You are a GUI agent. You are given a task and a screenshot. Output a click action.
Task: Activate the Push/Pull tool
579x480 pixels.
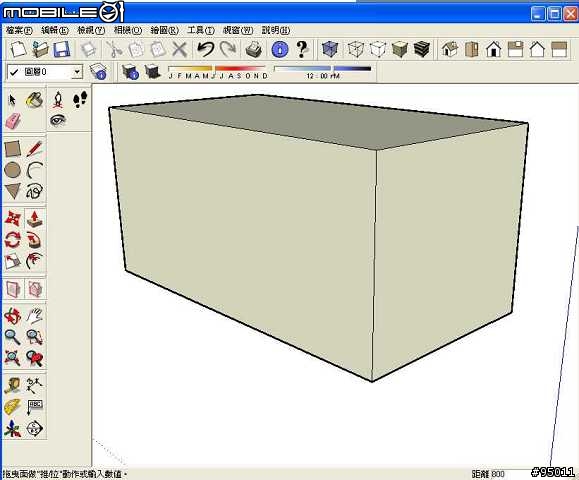click(x=35, y=219)
